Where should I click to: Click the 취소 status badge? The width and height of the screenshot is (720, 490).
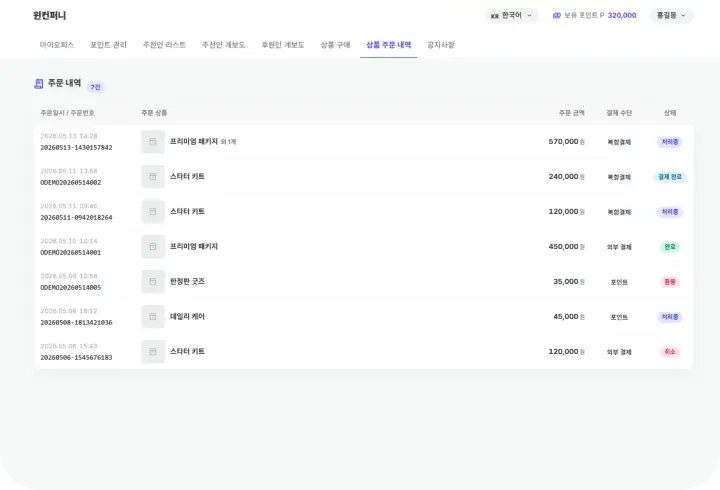pos(669,352)
